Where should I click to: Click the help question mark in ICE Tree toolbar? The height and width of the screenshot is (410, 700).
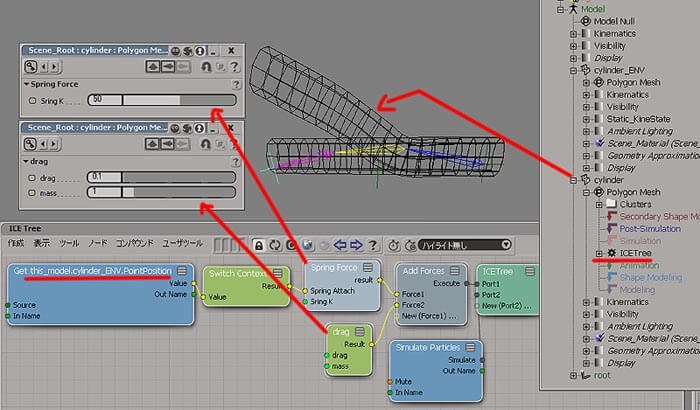(x=373, y=245)
